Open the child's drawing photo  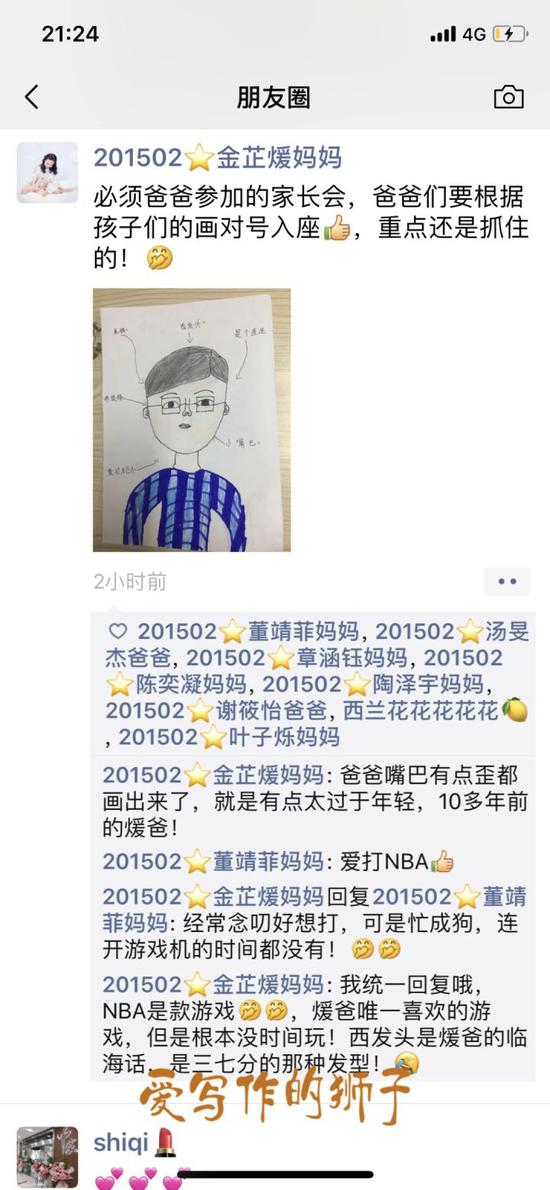[191, 420]
